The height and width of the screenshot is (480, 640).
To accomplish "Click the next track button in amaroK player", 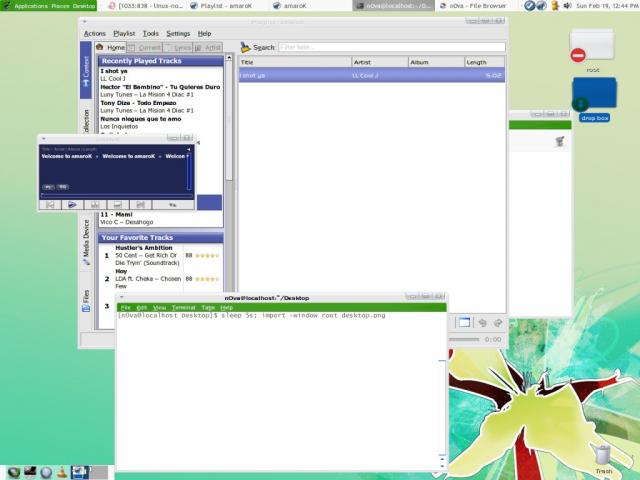I will coord(140,204).
